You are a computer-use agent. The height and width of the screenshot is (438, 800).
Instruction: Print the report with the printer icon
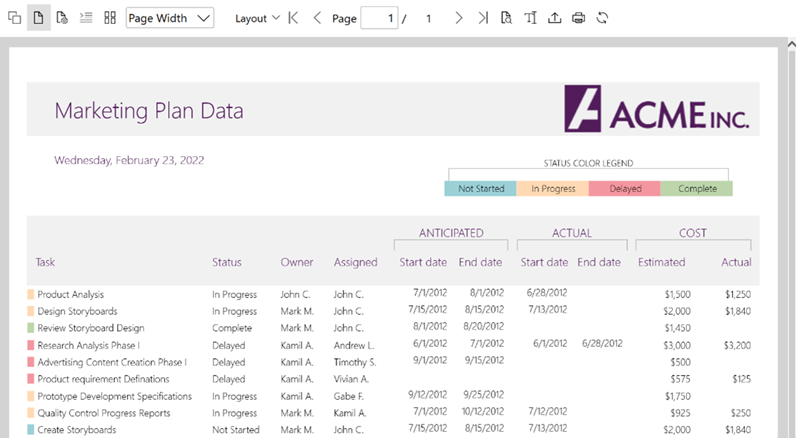pos(578,18)
